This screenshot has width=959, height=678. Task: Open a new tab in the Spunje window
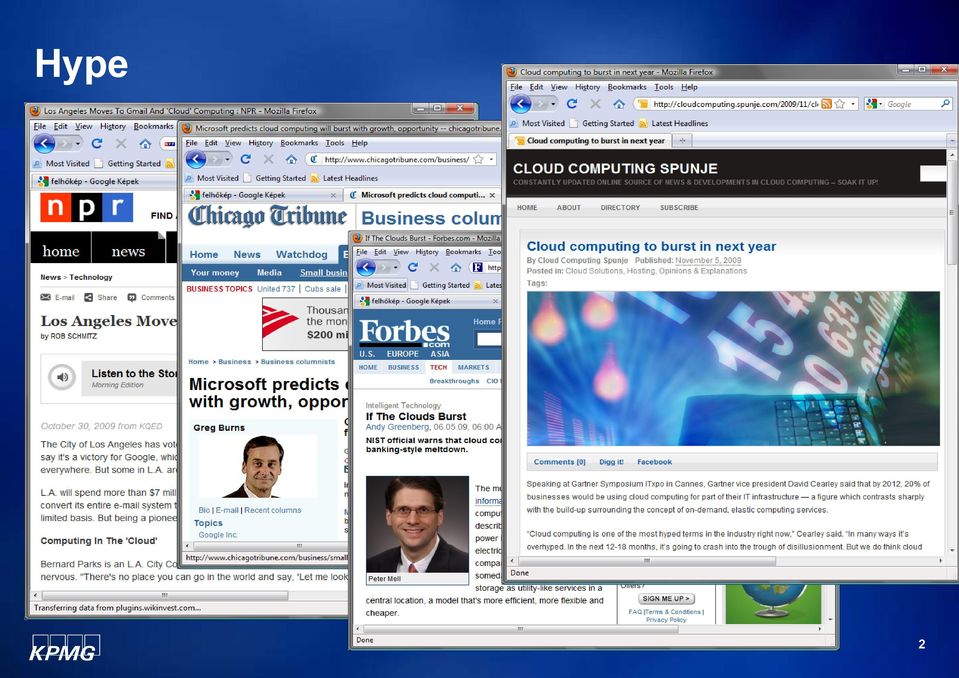point(682,141)
